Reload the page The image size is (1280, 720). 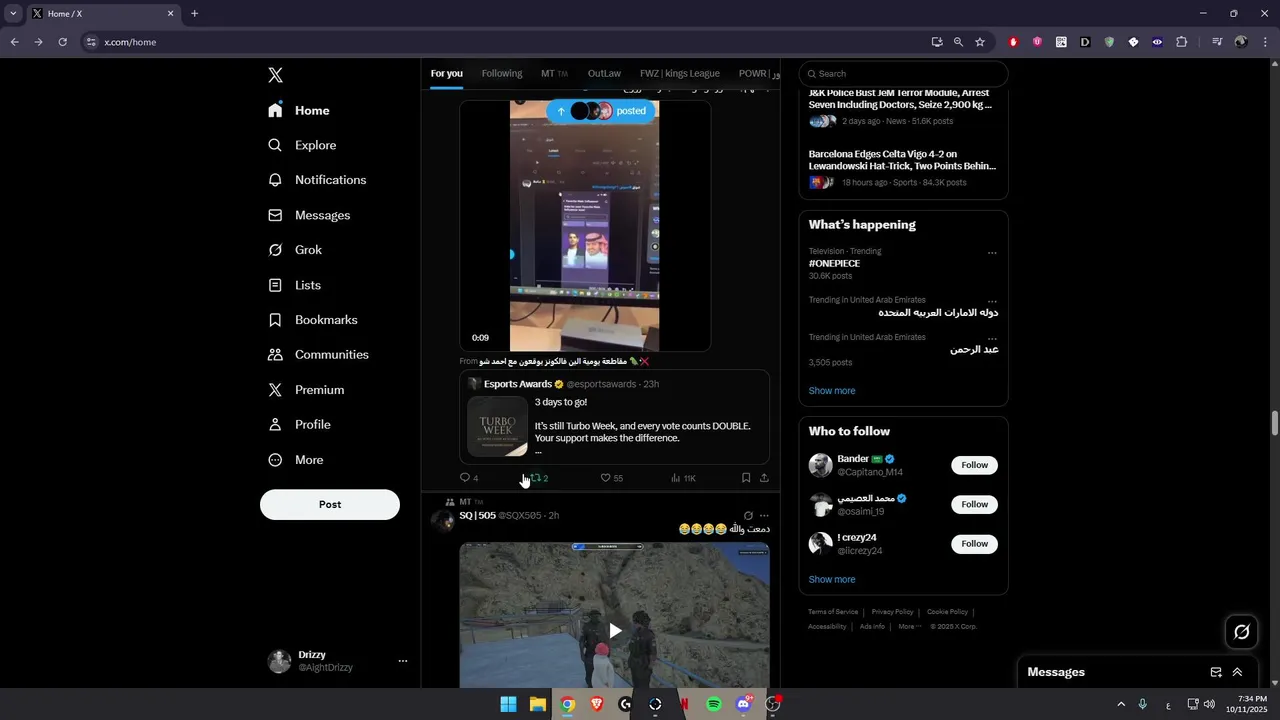pos(62,42)
